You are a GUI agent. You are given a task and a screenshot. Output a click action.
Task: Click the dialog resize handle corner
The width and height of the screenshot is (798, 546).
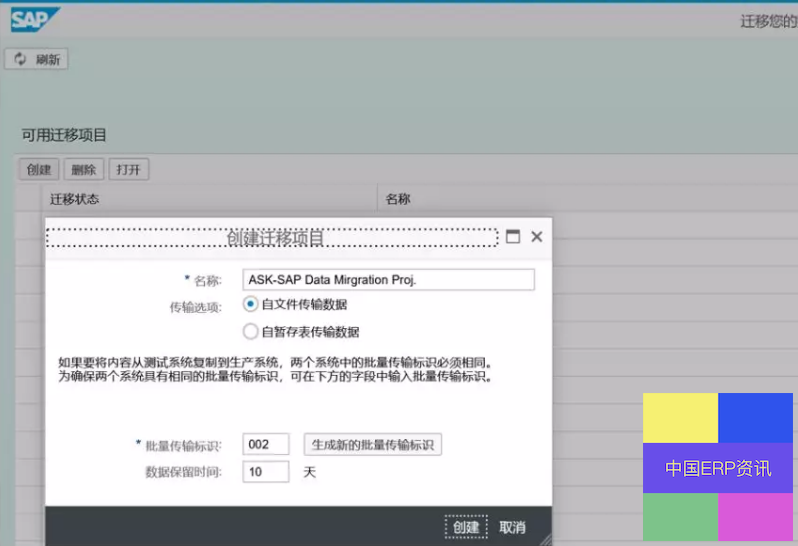tap(546, 540)
